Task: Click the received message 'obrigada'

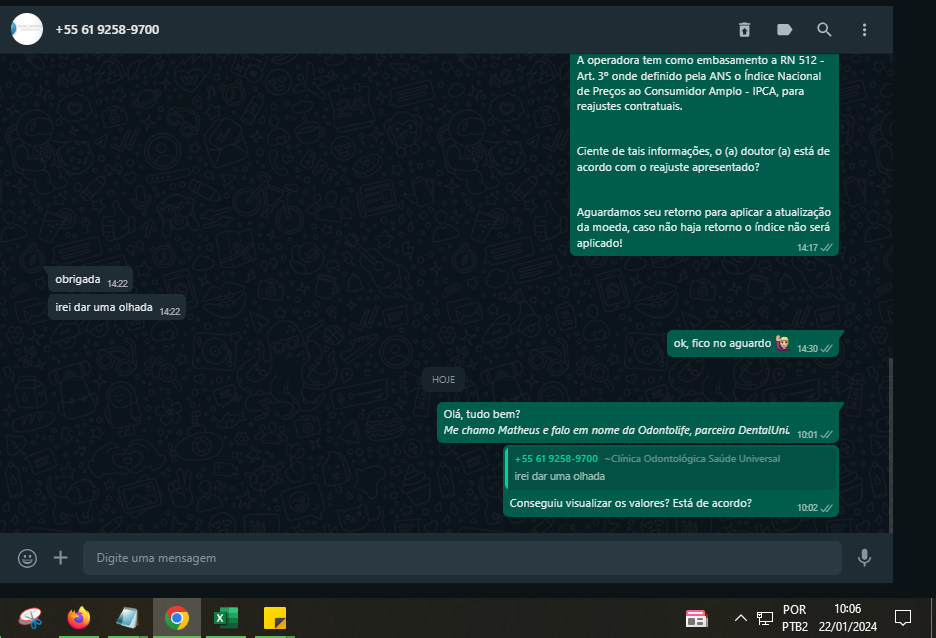Action: (x=90, y=279)
